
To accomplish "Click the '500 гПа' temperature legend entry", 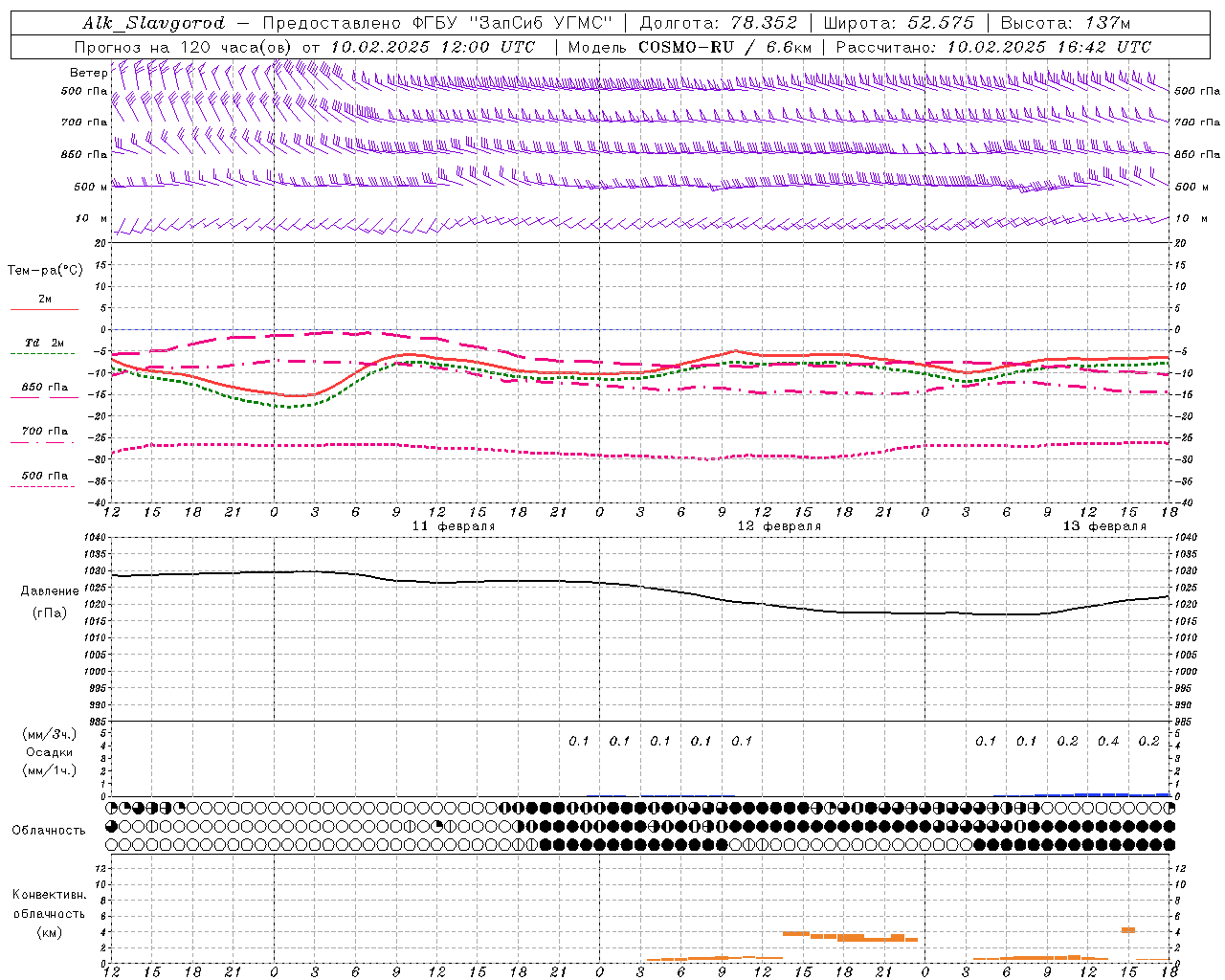I will click(45, 476).
